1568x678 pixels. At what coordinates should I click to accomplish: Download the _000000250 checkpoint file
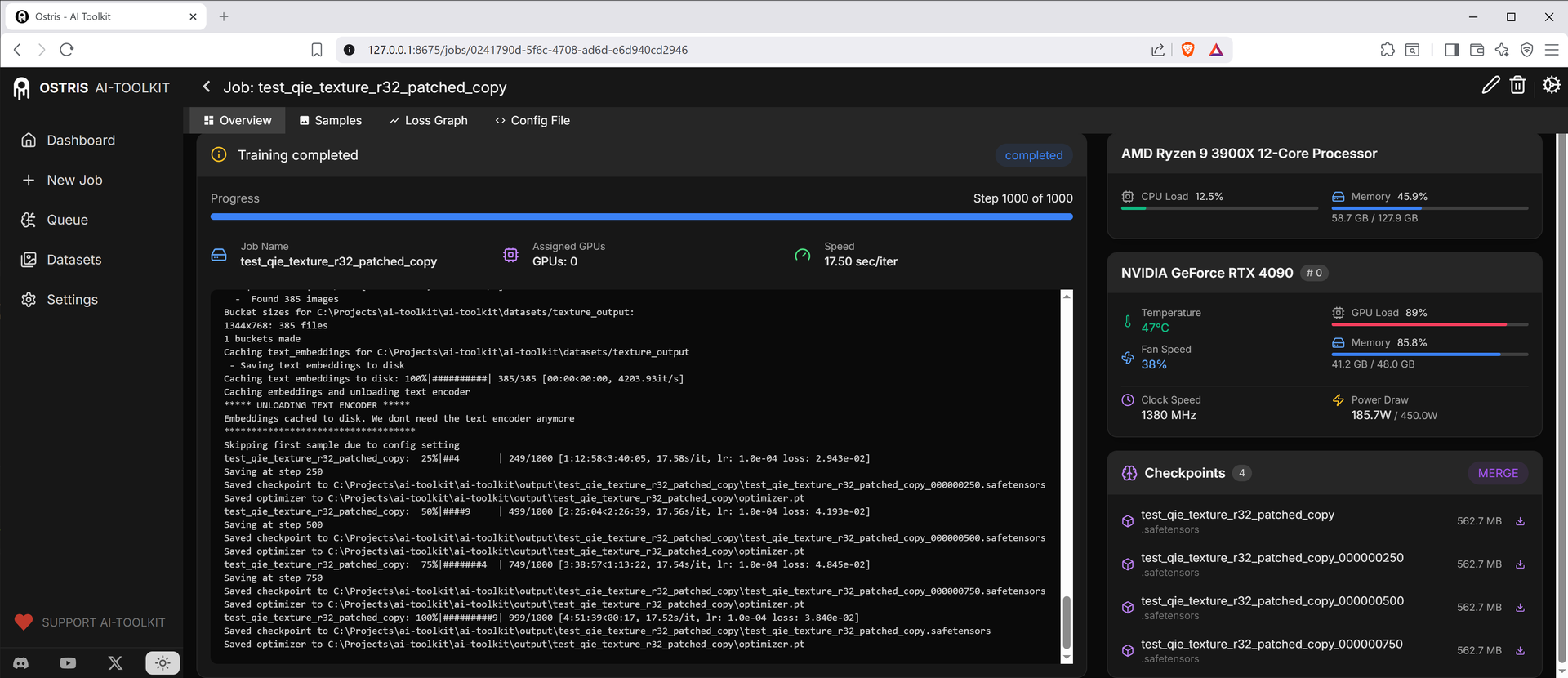1520,564
